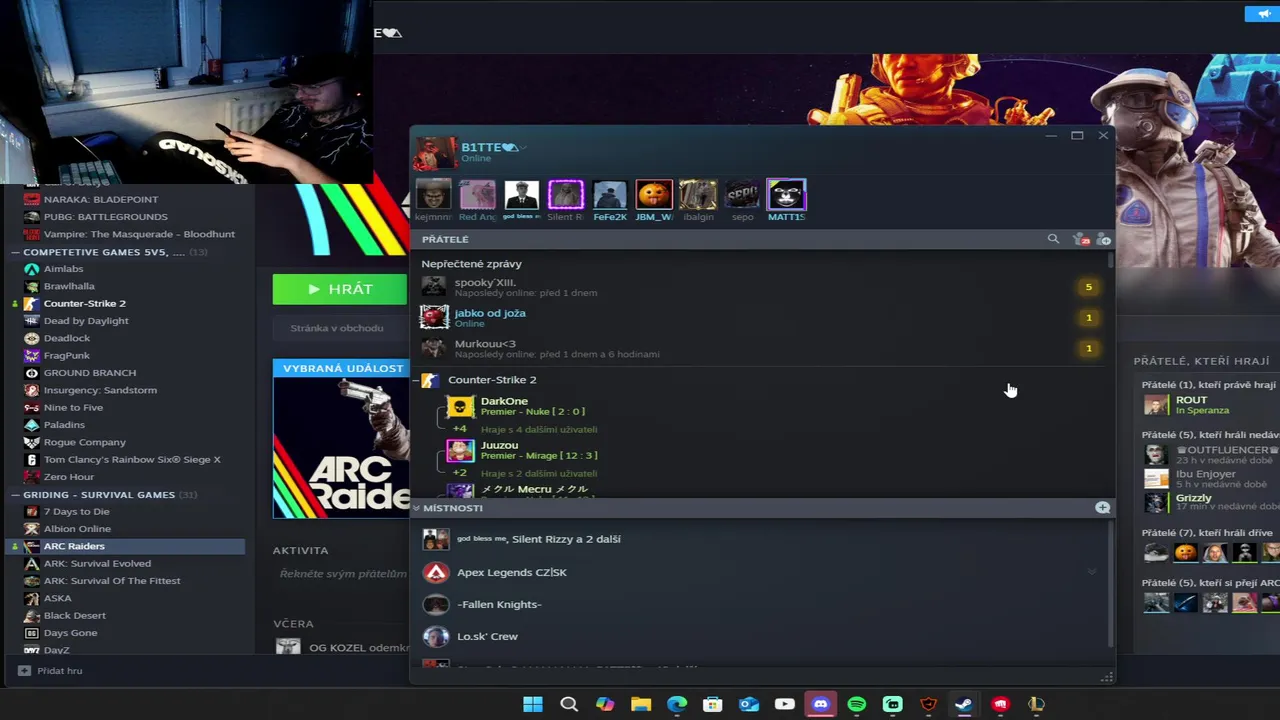1280x720 pixels.
Task: Open chat with spooky'XIII.
Action: (760, 287)
